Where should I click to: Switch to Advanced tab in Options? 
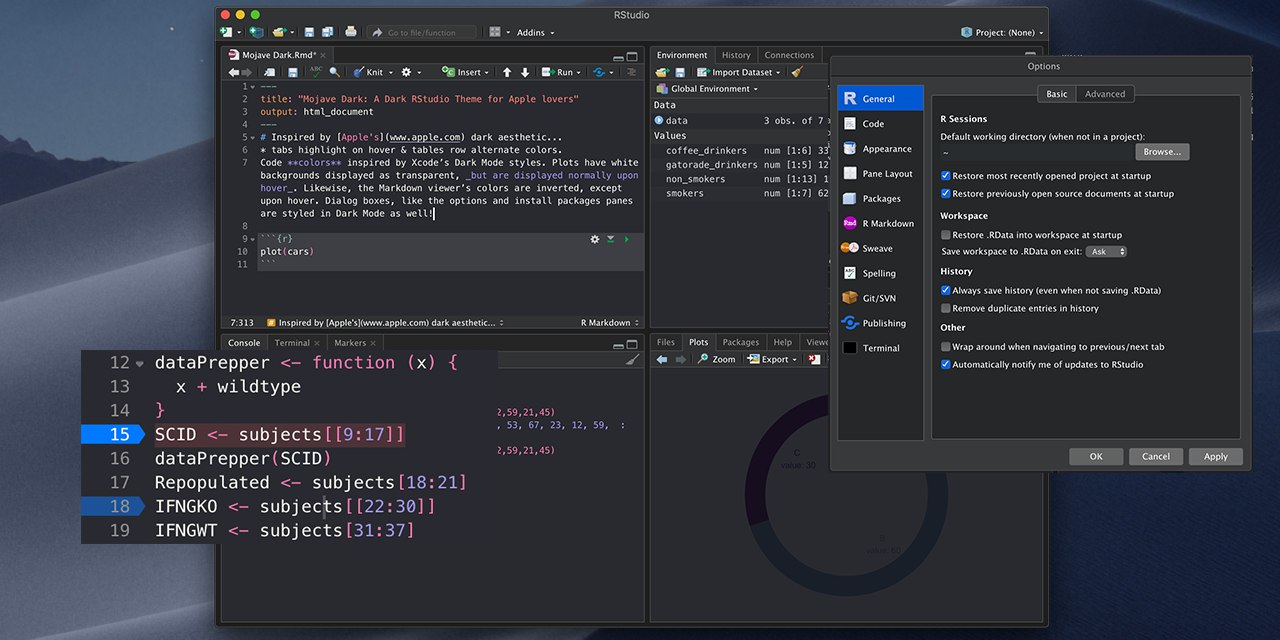pos(1105,94)
